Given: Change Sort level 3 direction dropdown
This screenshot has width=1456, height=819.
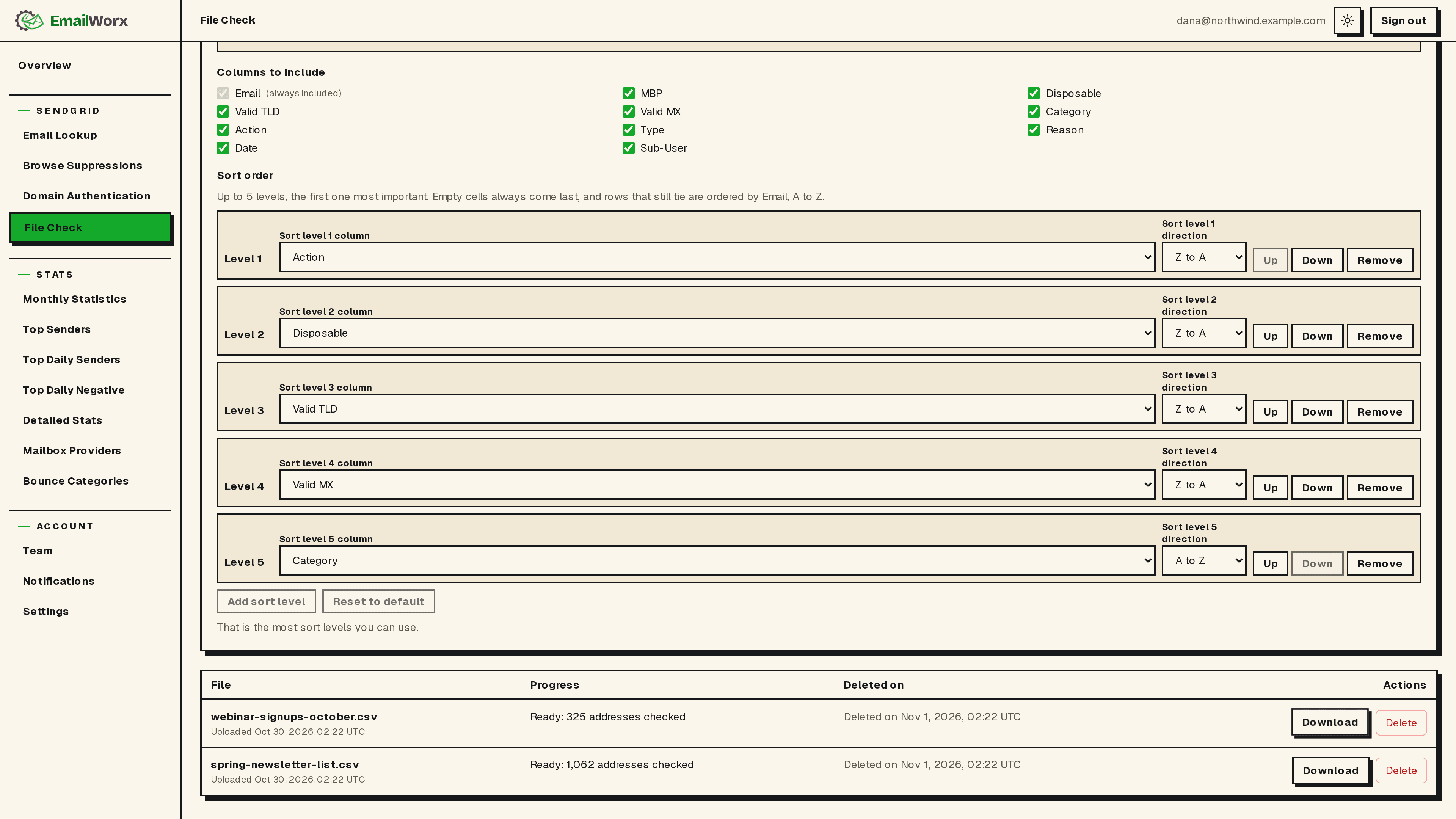Looking at the screenshot, I should tap(1204, 409).
